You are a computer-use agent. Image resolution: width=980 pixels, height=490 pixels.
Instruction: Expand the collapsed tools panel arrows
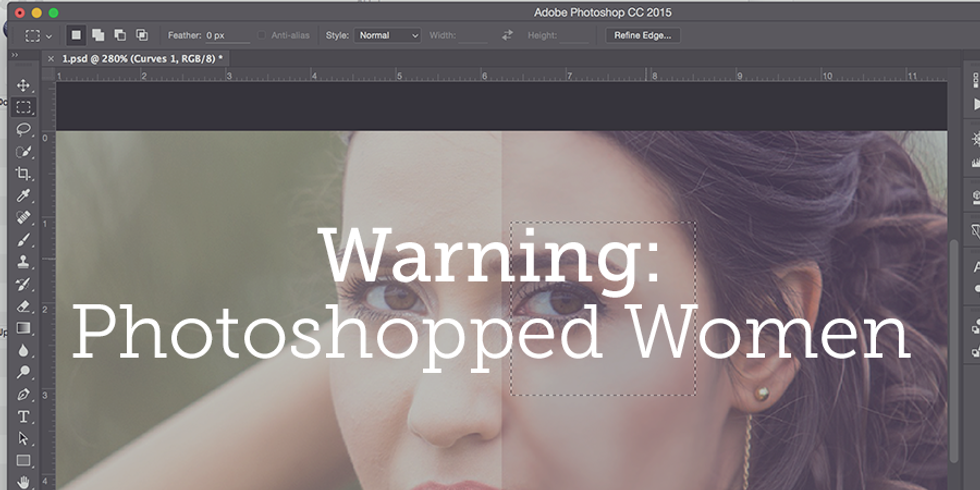coord(14,57)
